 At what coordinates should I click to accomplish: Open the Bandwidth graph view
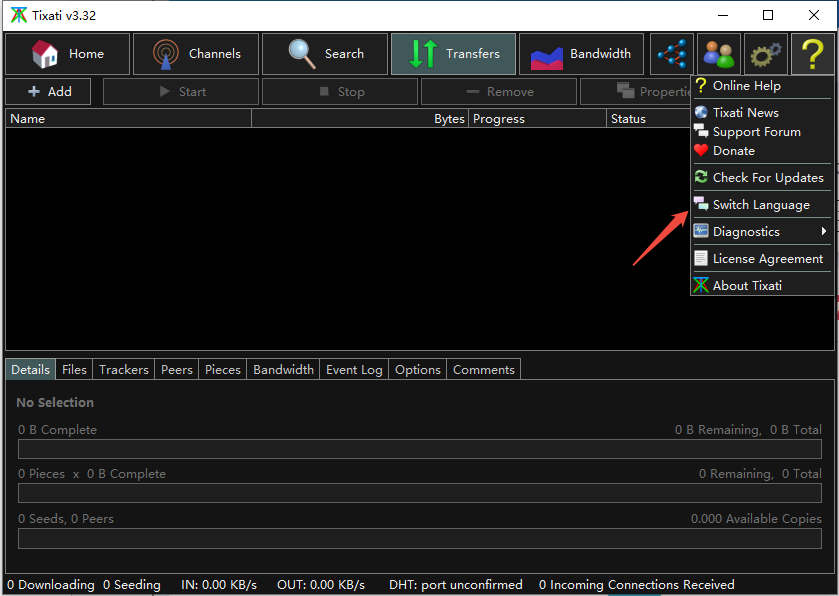581,54
